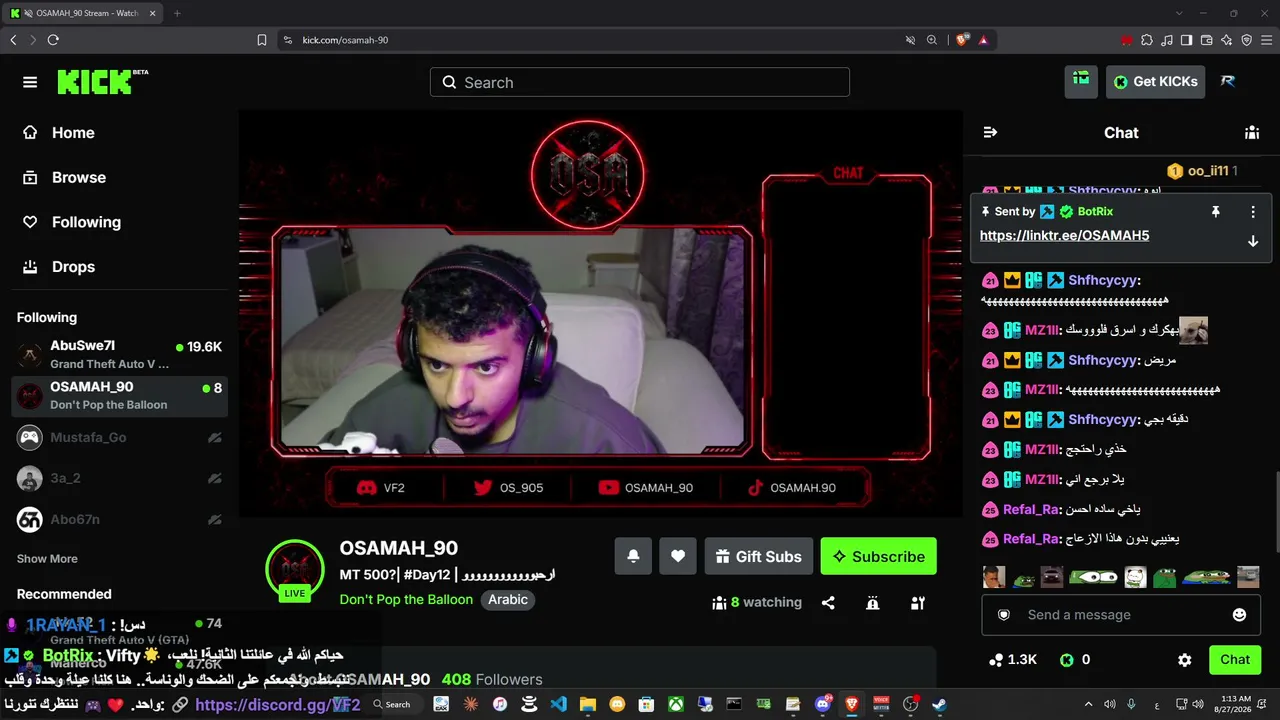
Task: Show the chat viewers list icon
Action: (1252, 133)
